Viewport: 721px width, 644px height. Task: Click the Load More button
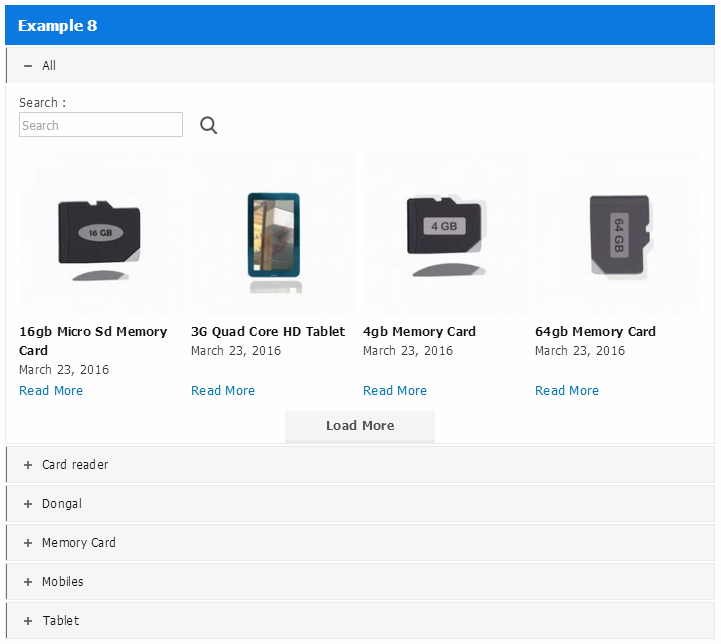360,426
